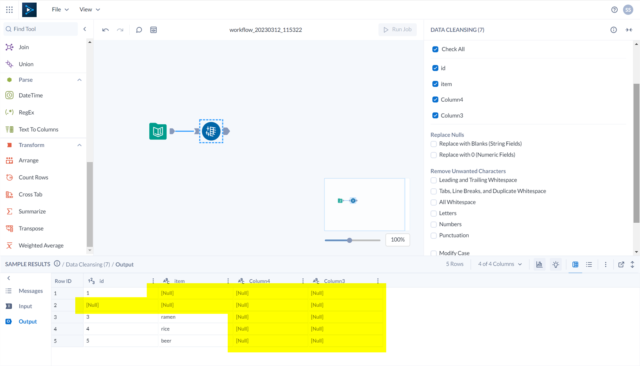Viewport: 640px width, 366px height.
Task: Collapse the tool palette chevron
Action: 84,29
